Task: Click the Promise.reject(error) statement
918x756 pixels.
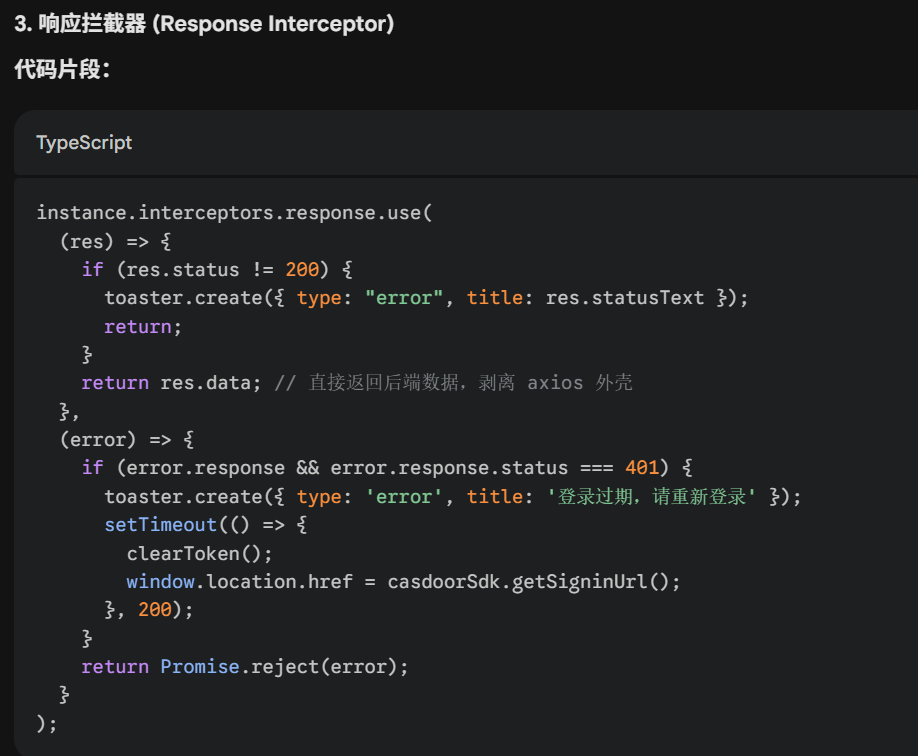Action: (284, 666)
